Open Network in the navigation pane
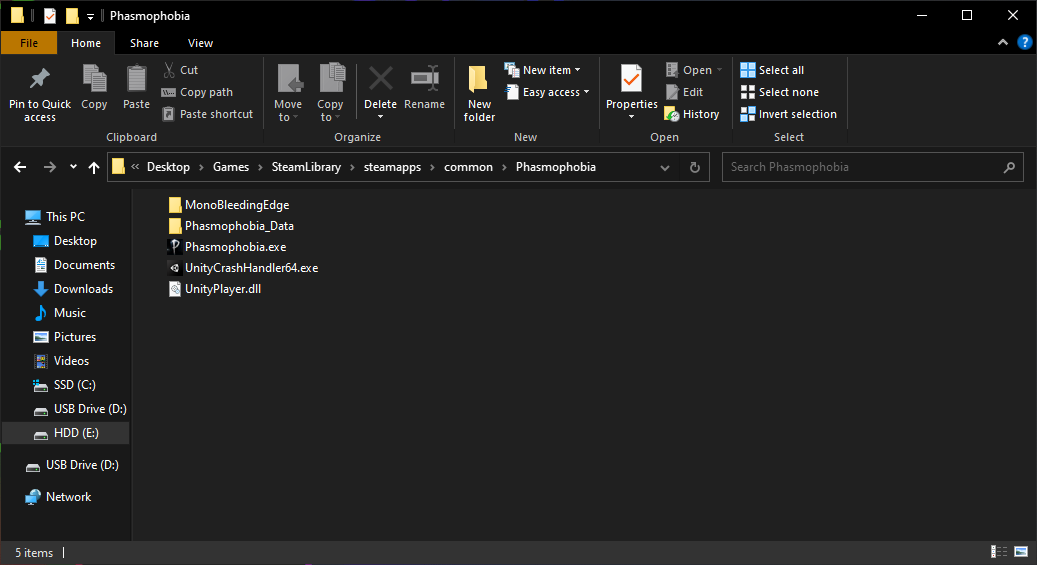 click(x=58, y=497)
